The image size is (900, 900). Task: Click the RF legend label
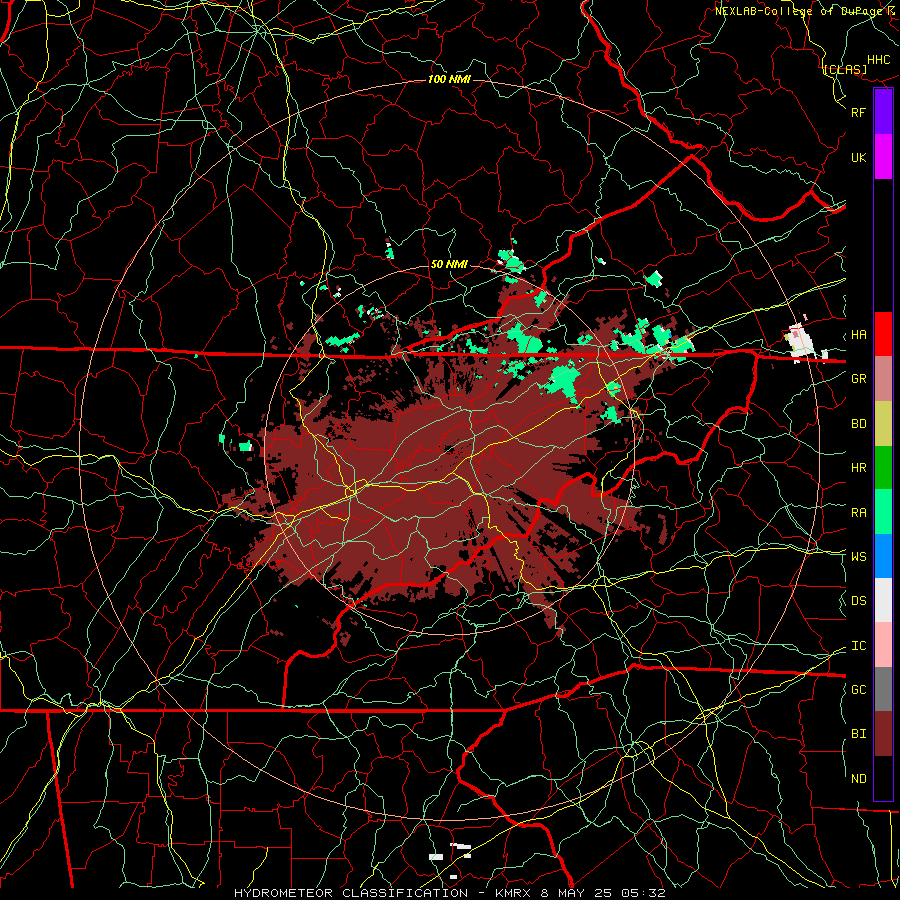858,112
